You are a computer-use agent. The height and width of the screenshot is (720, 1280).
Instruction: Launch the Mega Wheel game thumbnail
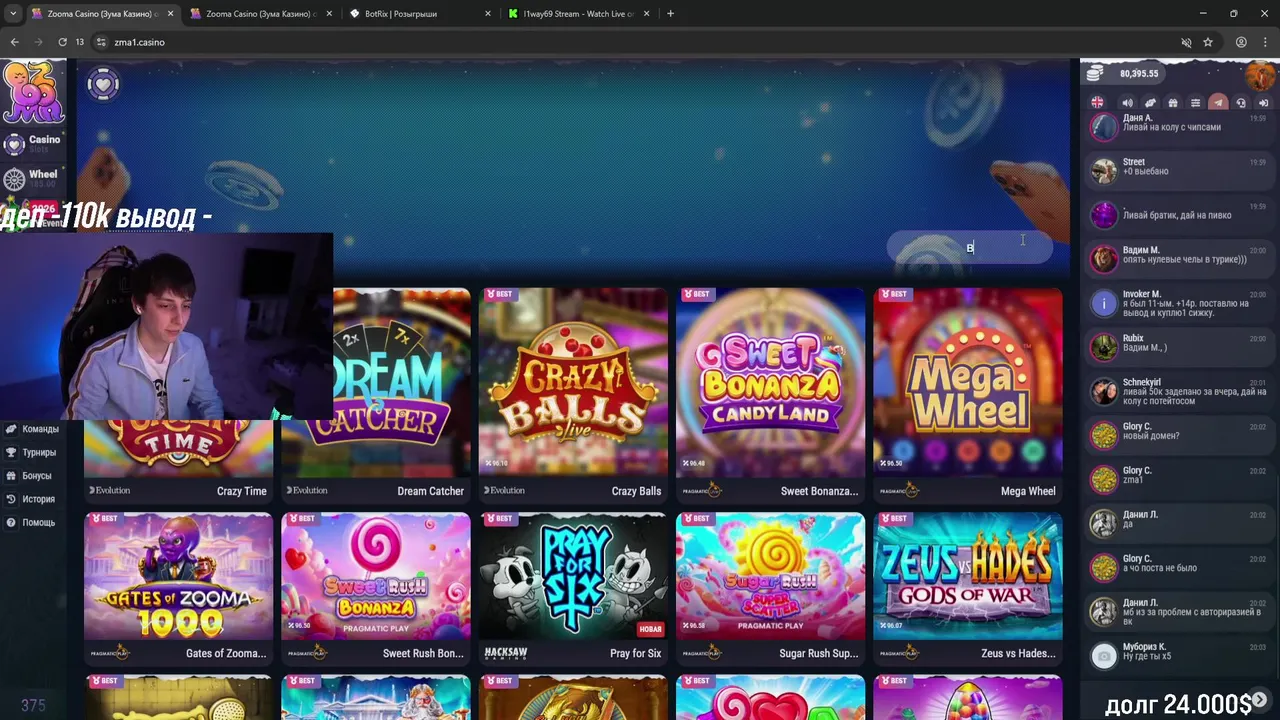tap(968, 383)
